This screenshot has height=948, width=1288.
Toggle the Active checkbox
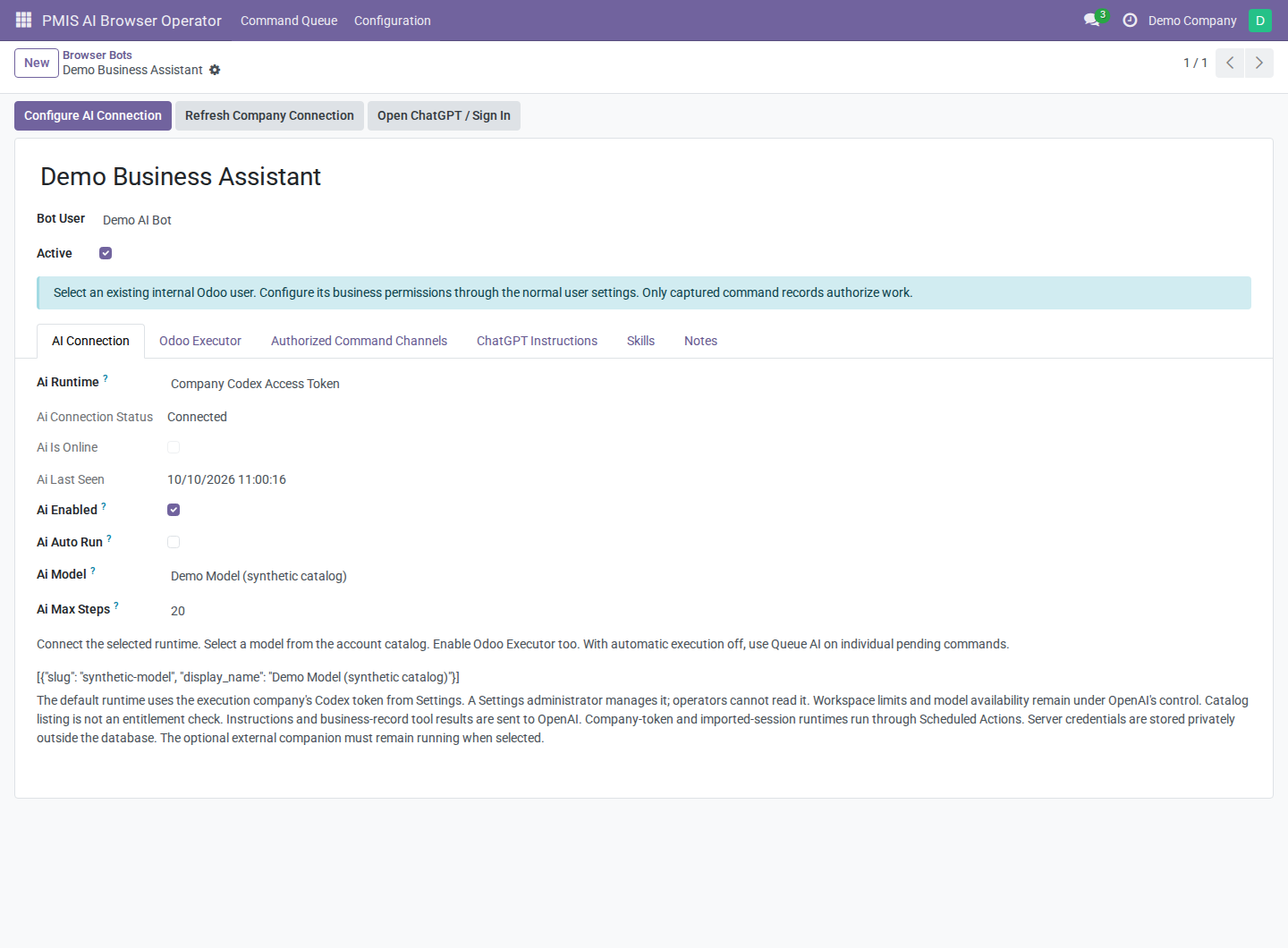pos(106,253)
